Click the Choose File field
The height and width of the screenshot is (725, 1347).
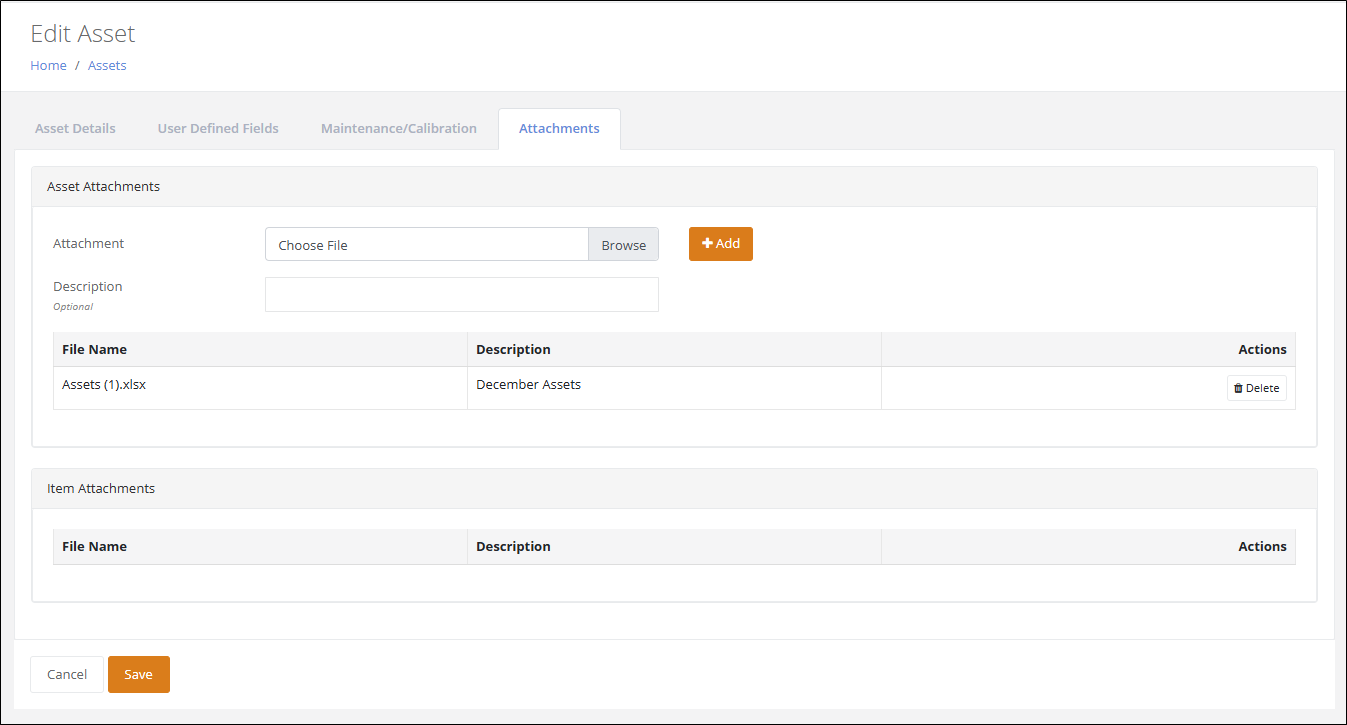tap(427, 245)
